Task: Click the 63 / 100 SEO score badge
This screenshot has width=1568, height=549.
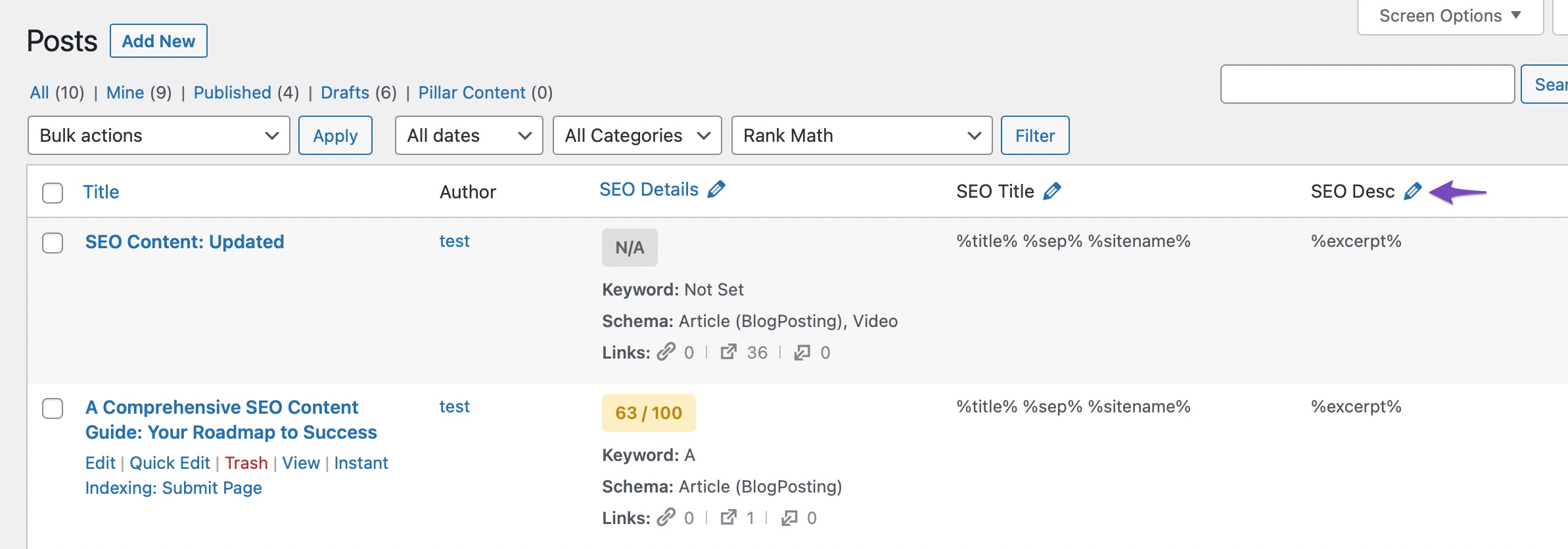Action: coord(649,413)
